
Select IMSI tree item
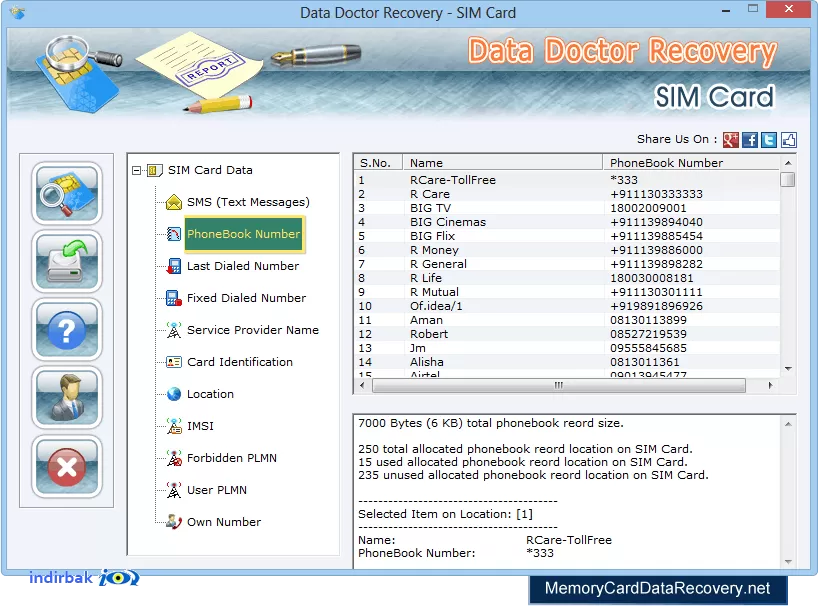(200, 426)
